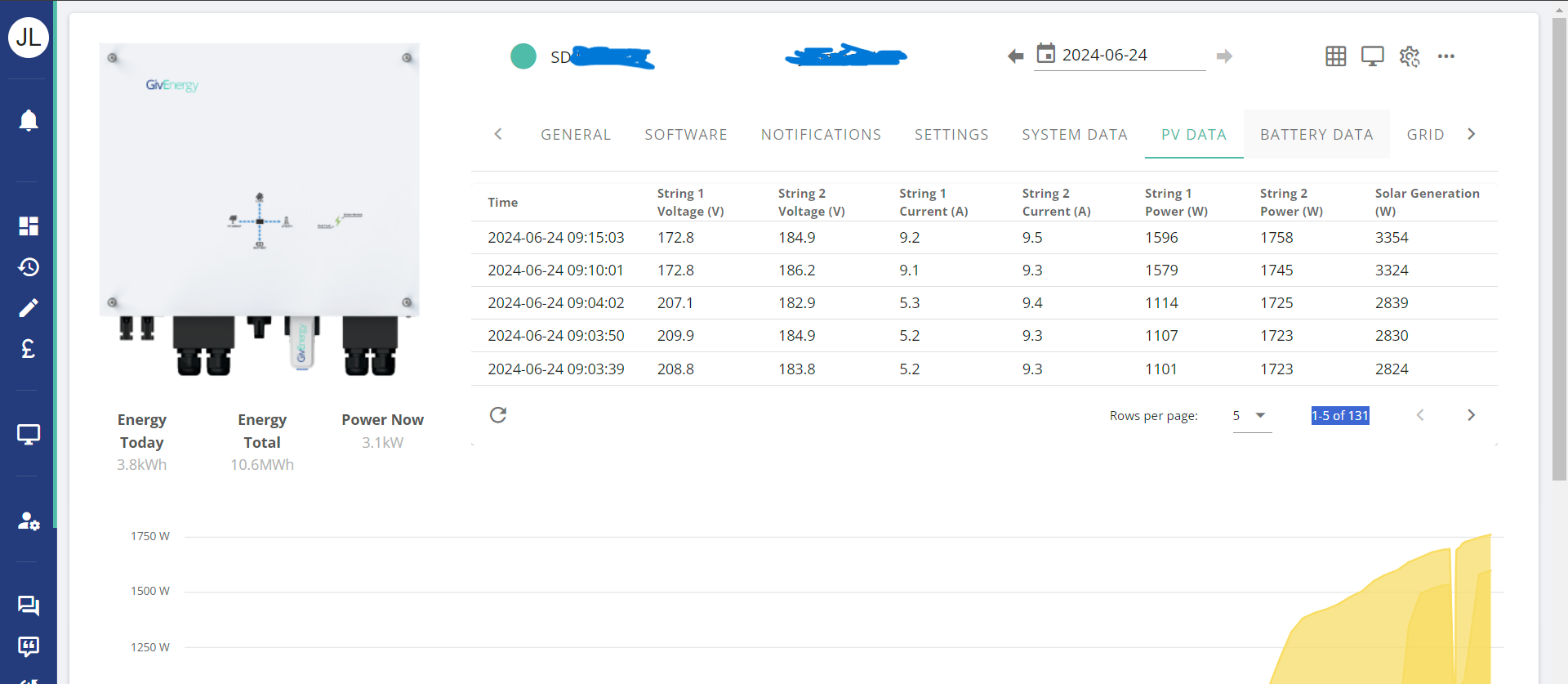Open the JL user avatar menu

pyautogui.click(x=29, y=38)
